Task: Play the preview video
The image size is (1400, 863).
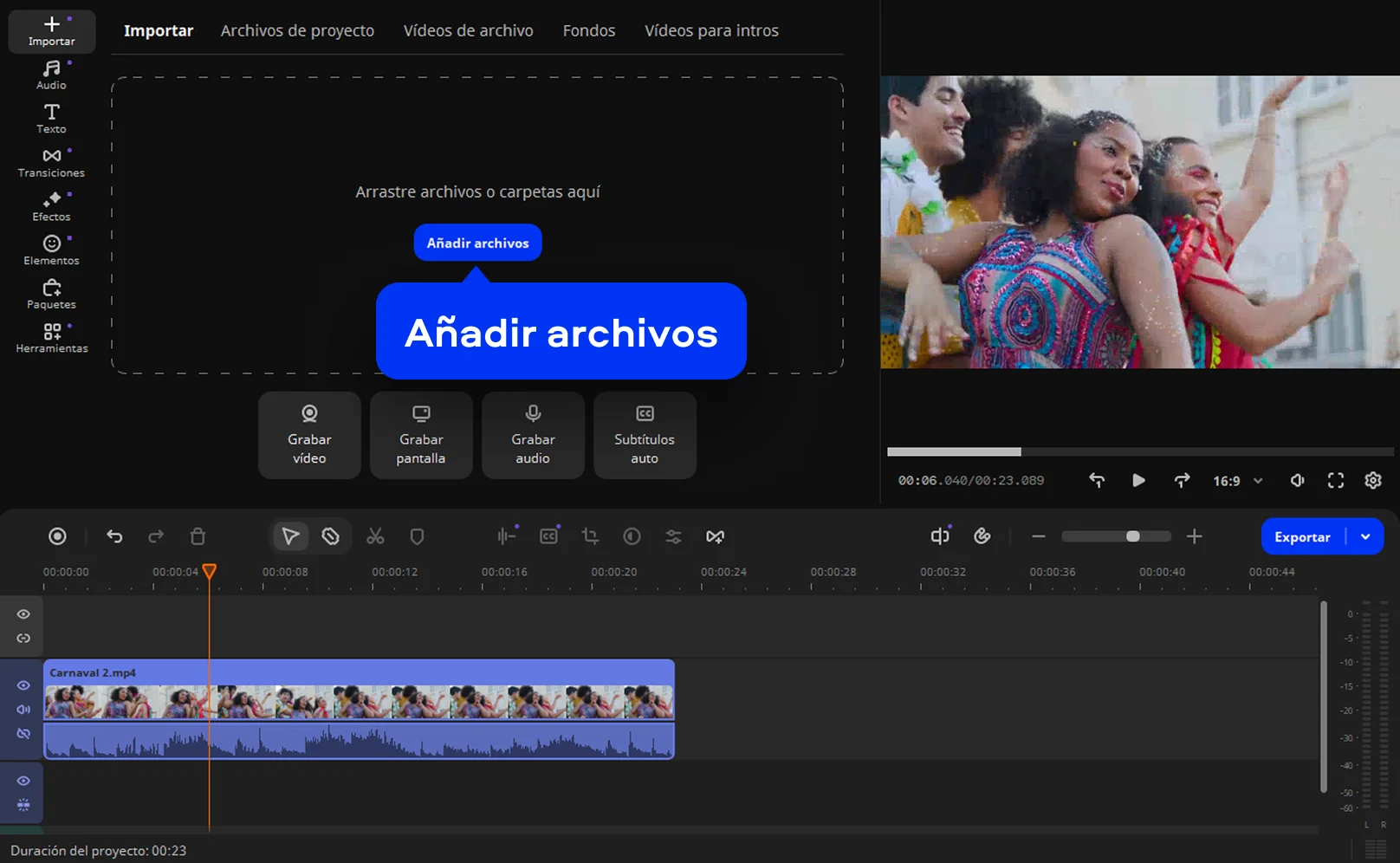Action: tap(1138, 480)
